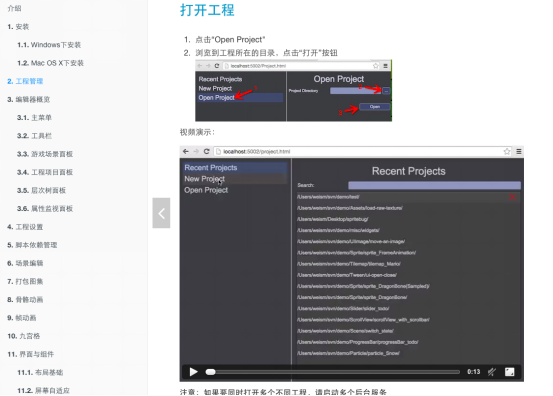Screen dimensions: 553x396
Task: Click the Open Project tutorial screenshot
Action: 293,91
